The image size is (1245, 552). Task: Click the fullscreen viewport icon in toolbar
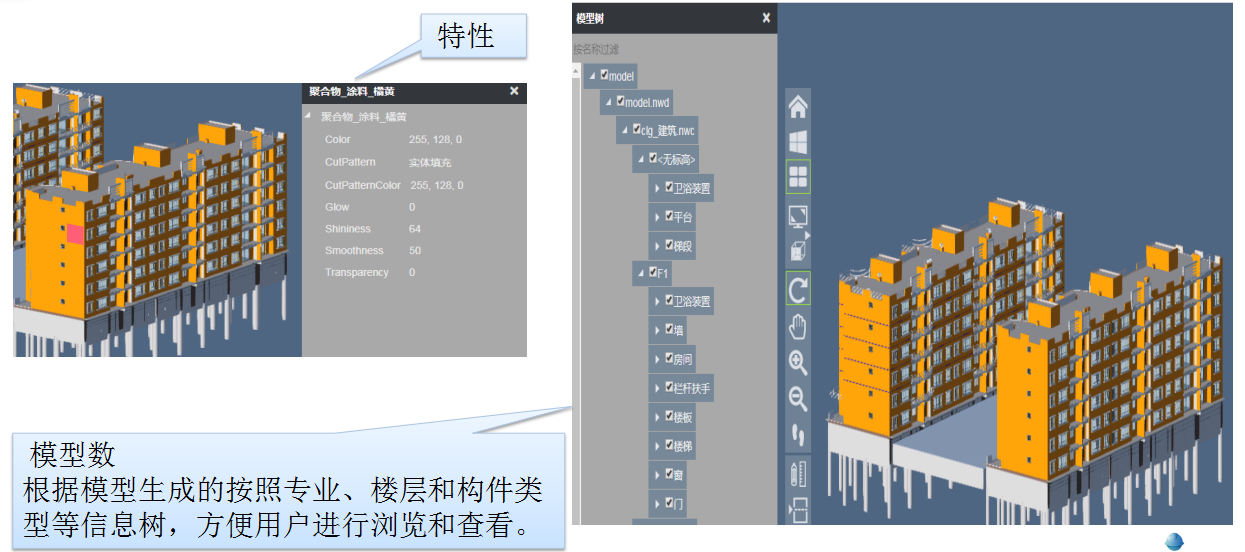point(798,216)
